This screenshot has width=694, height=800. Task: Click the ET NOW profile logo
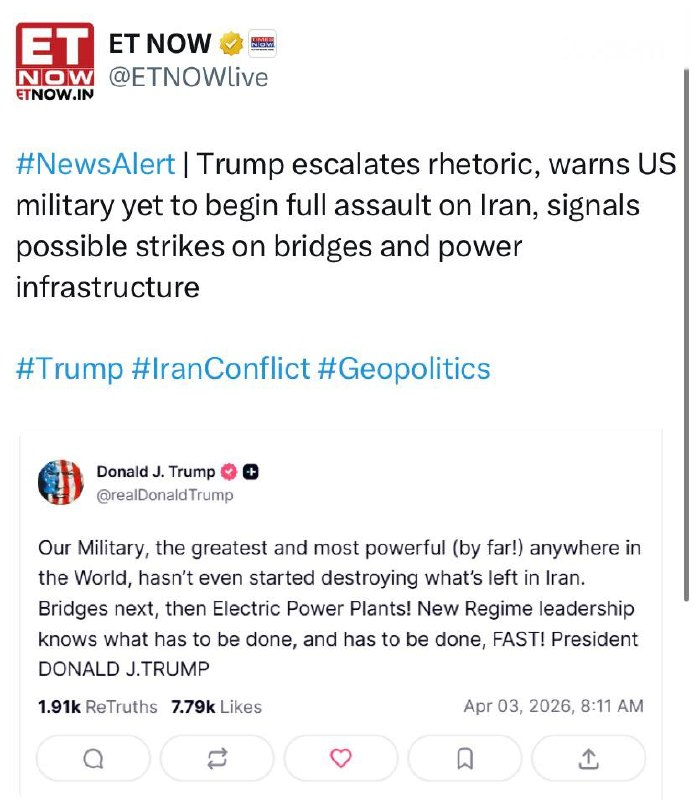point(55,62)
